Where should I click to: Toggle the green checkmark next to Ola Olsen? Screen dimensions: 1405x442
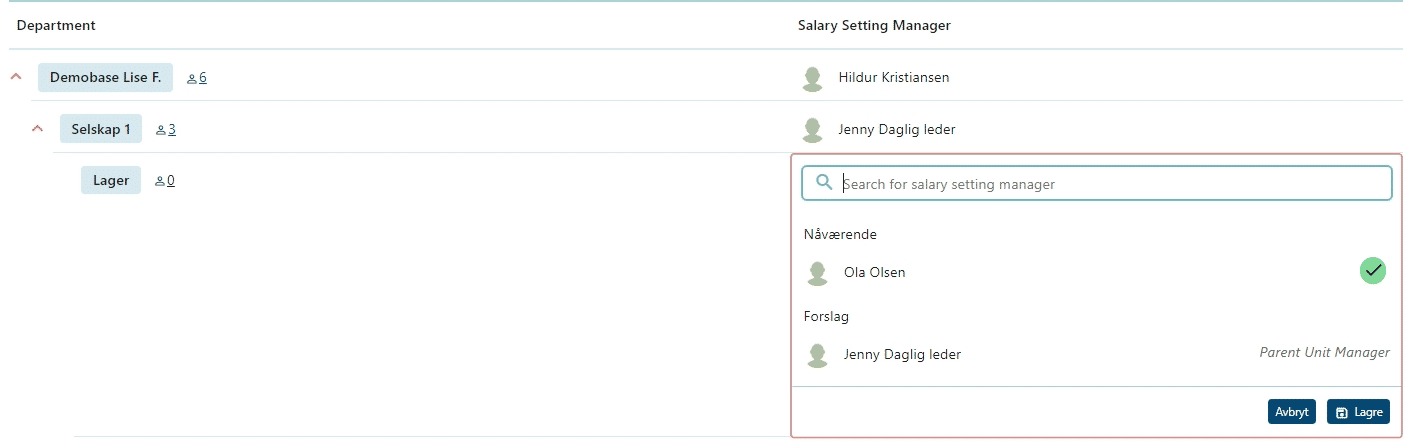pos(1373,270)
